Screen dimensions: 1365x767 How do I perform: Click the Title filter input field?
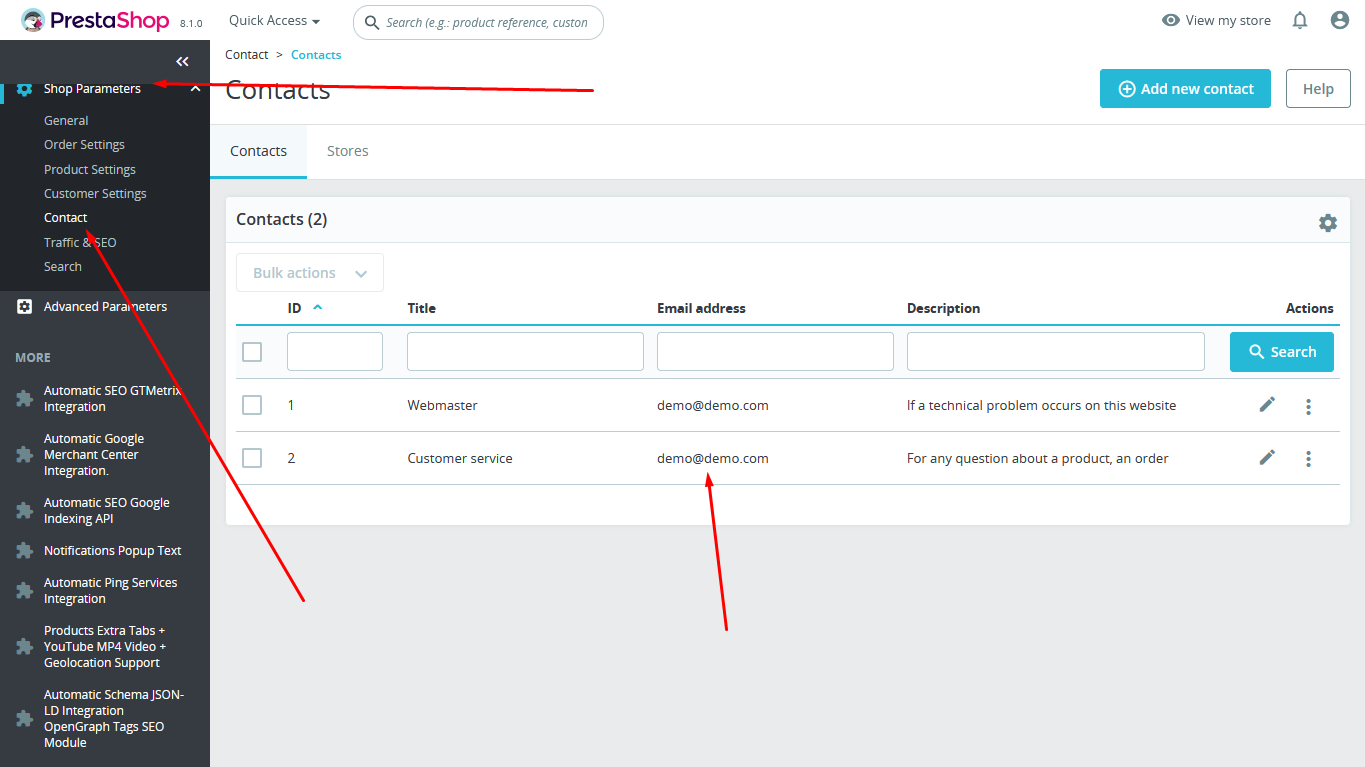pos(525,352)
